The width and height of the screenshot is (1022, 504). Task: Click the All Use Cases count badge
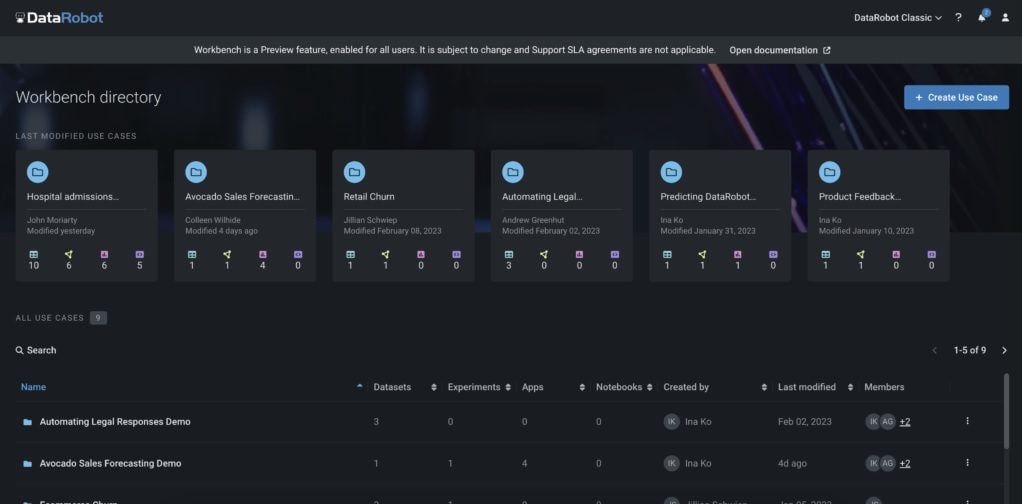tap(98, 318)
